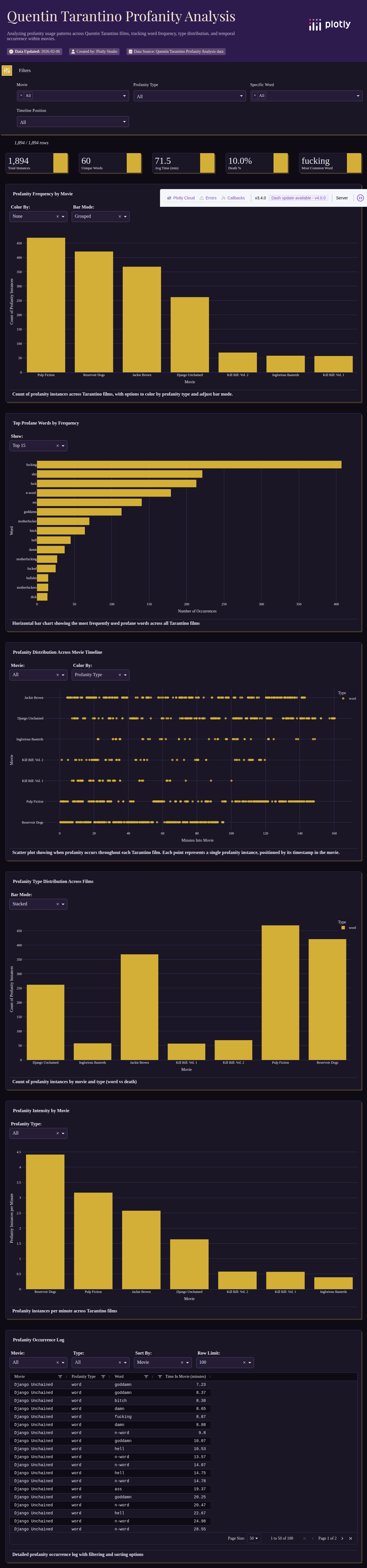
Task: Expand the 'Top 15' Show dropdown
Action: tap(63, 446)
